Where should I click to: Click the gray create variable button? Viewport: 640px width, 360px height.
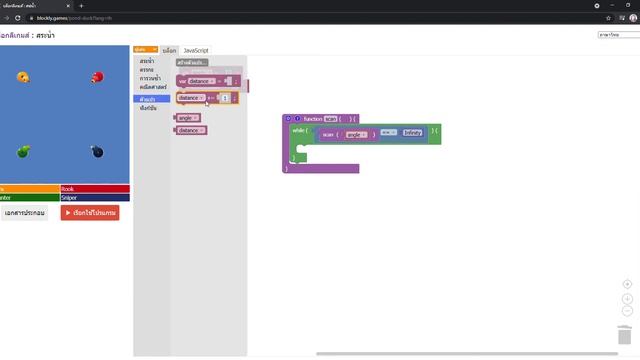tap(192, 62)
